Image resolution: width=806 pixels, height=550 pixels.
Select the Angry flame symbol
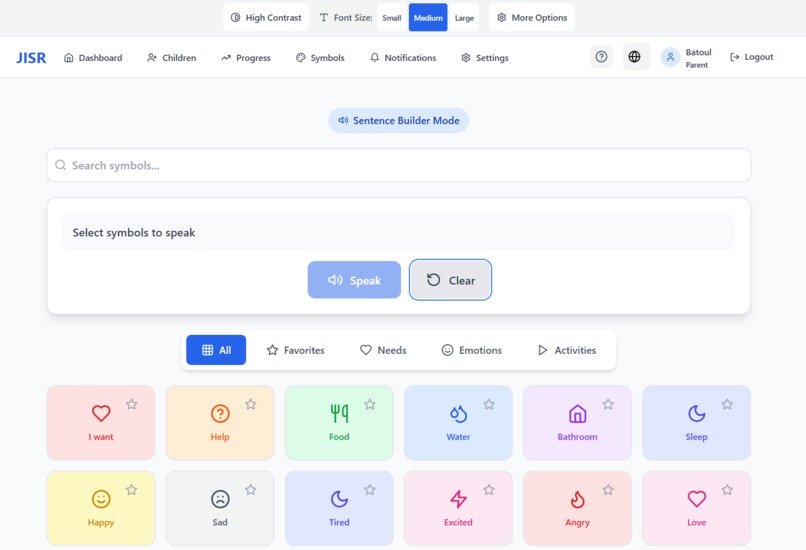coord(577,508)
